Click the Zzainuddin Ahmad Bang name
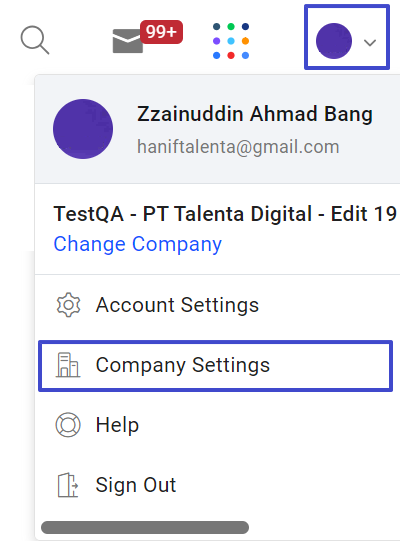Screen dimensions: 400x541 [255, 114]
